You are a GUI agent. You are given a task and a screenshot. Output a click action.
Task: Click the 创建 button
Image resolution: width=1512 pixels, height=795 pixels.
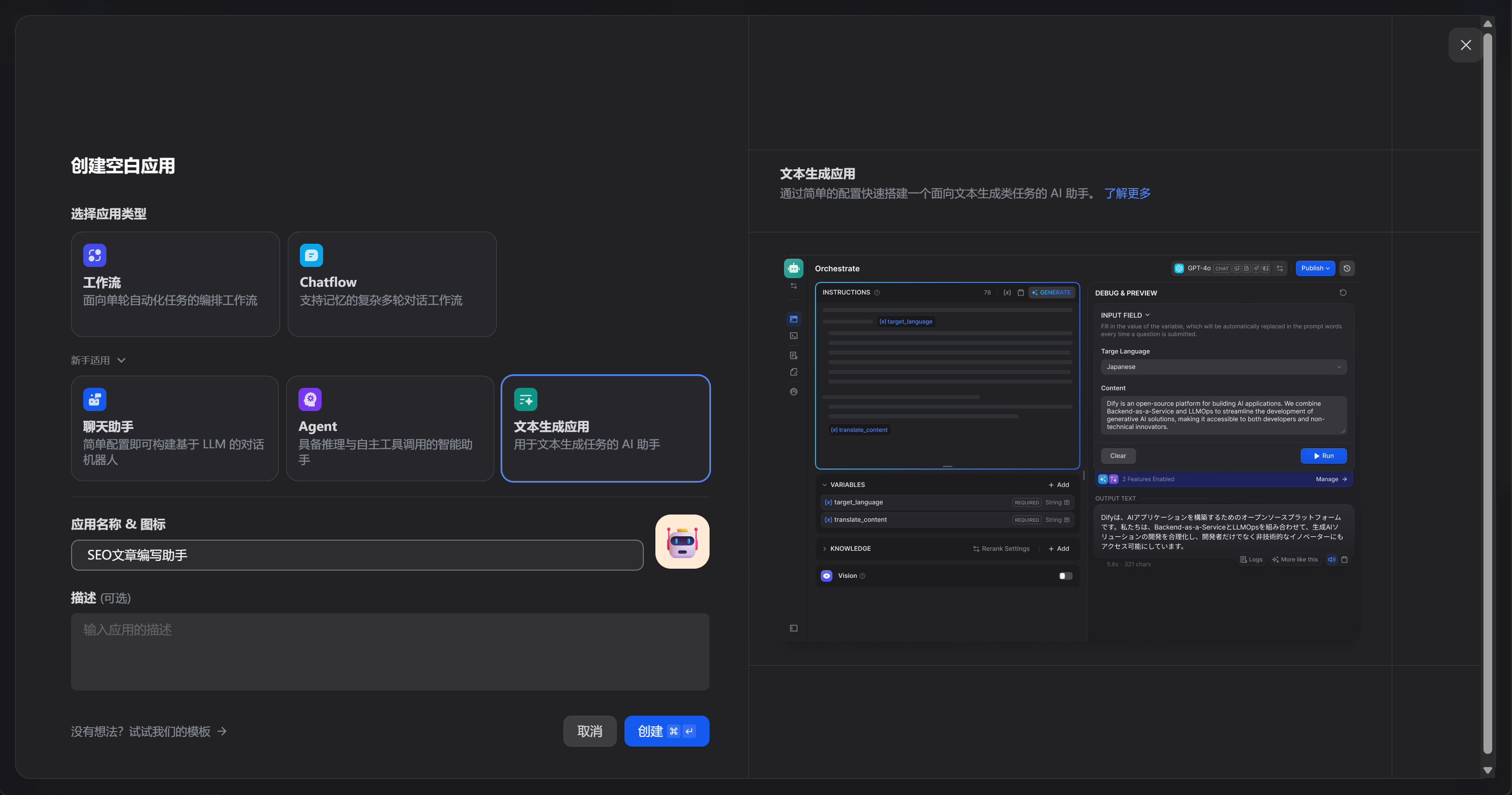(x=666, y=731)
